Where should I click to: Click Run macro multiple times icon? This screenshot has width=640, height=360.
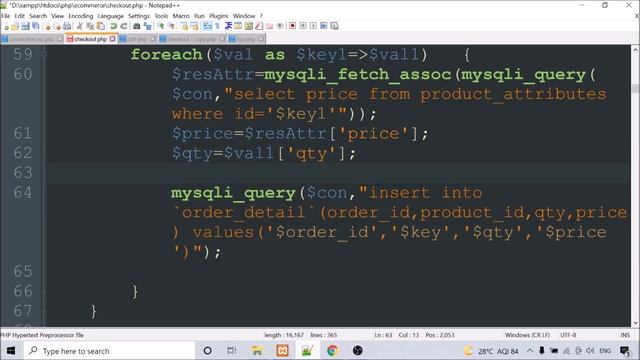click(x=324, y=26)
